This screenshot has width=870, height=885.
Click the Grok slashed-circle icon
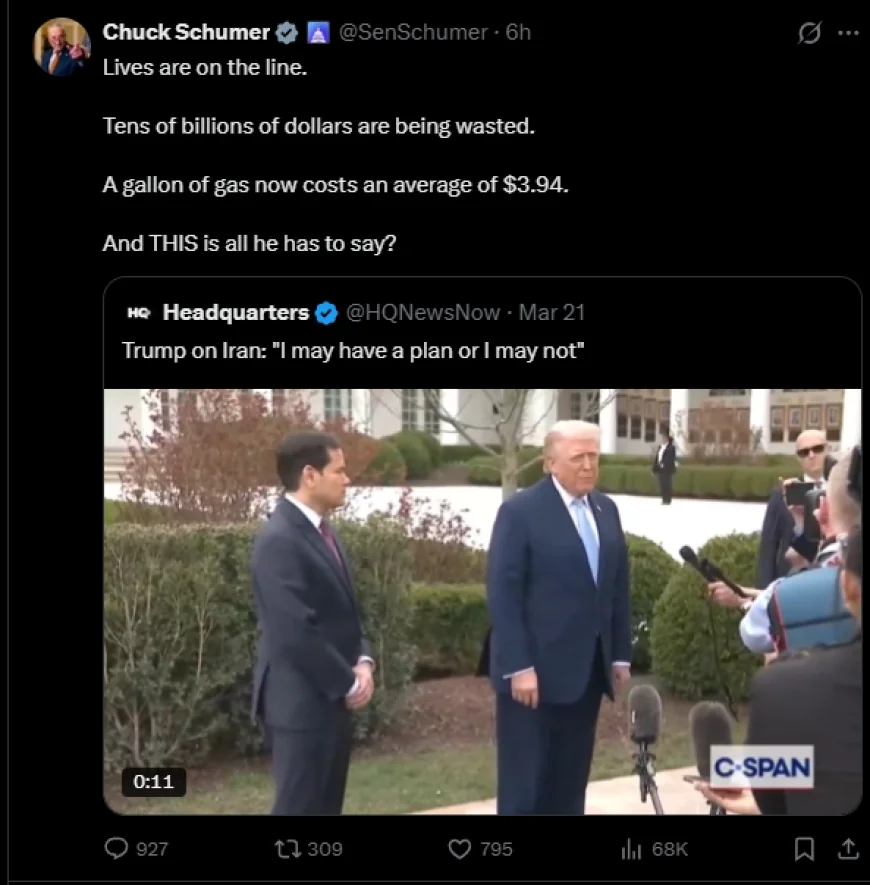click(808, 32)
